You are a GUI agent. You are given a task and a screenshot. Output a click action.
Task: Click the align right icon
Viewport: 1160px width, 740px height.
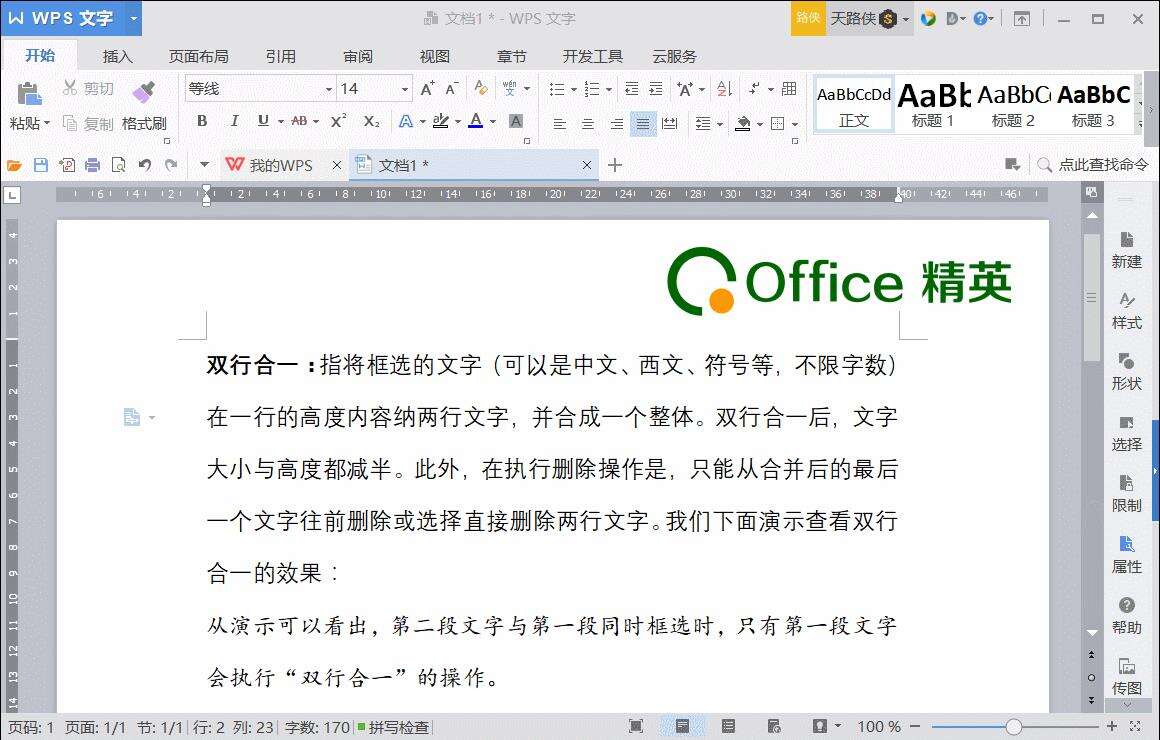pyautogui.click(x=616, y=124)
